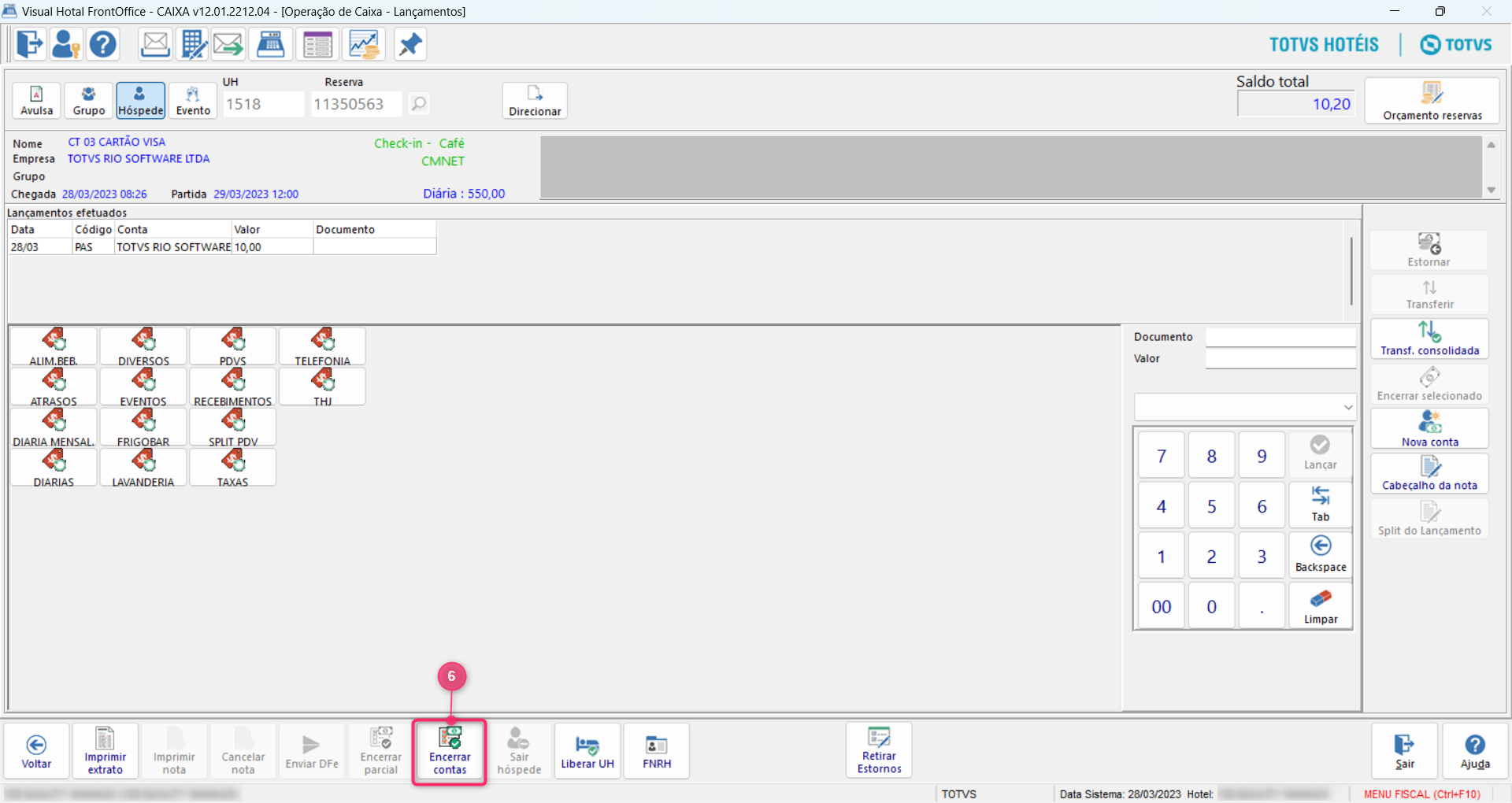1512x803 pixels.
Task: Select the THJ posting category
Action: point(323,387)
